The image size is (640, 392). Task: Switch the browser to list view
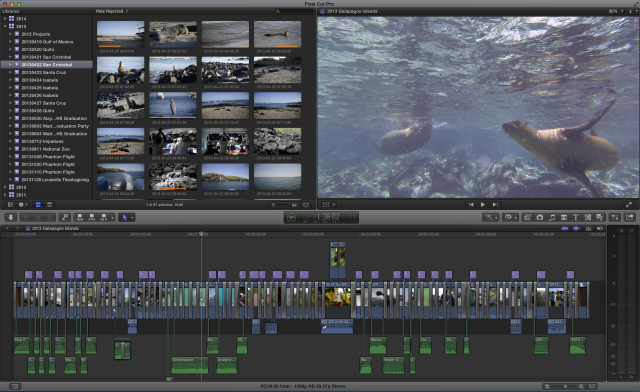pyautogui.click(x=49, y=205)
